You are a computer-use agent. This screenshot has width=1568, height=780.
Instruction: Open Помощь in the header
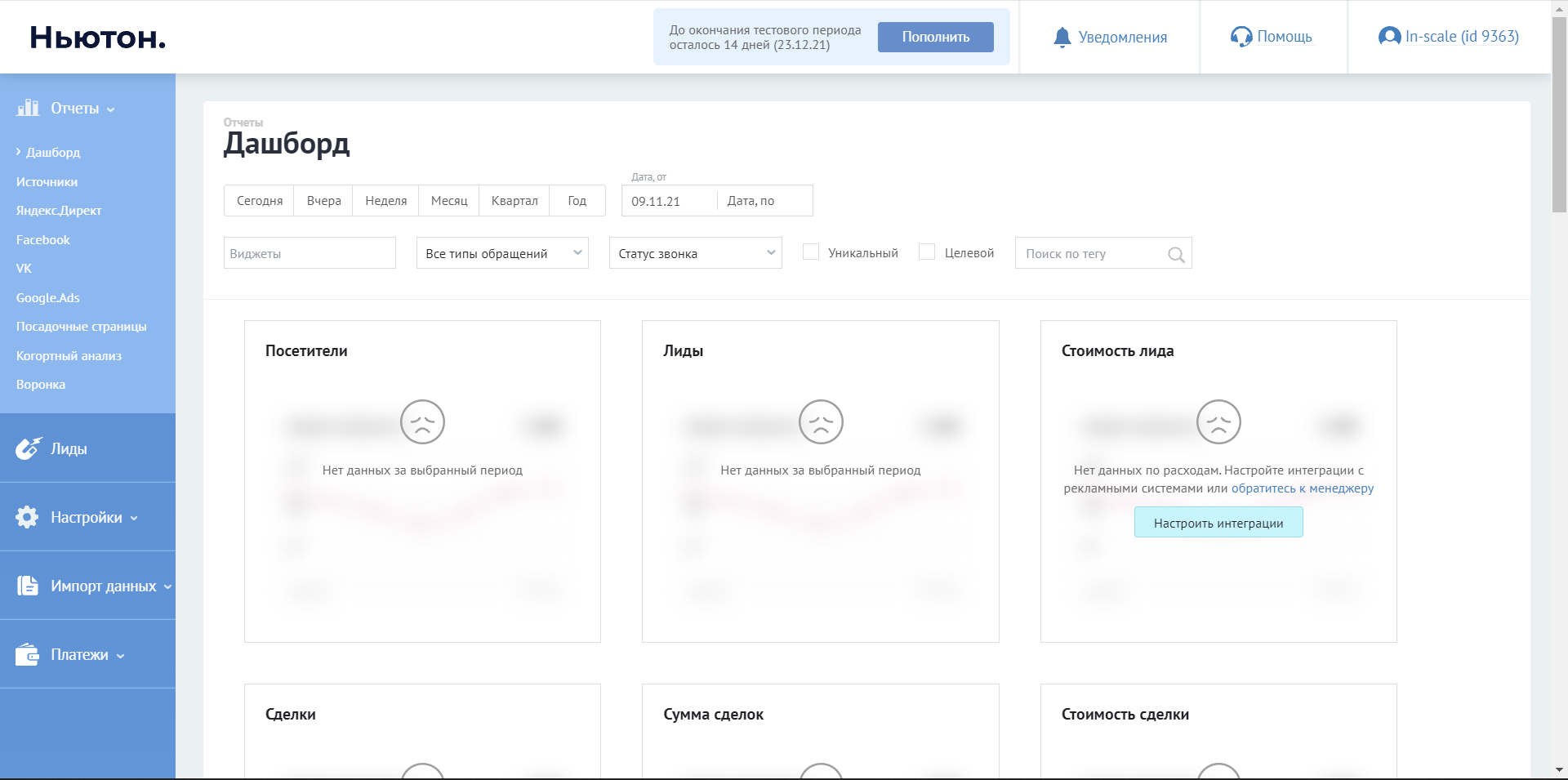tap(1272, 37)
